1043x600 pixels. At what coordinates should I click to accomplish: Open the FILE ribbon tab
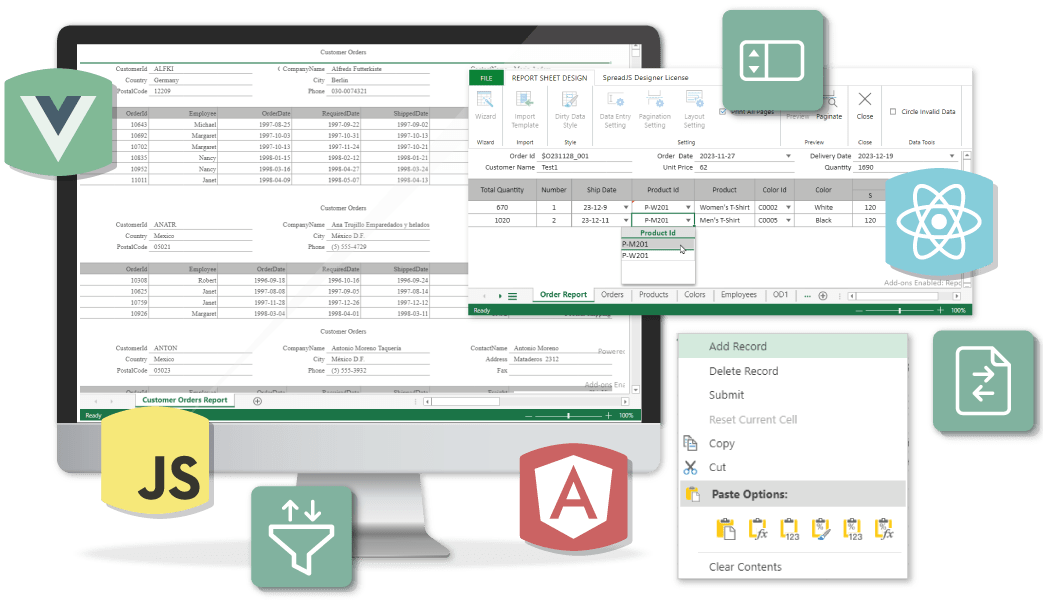click(487, 78)
